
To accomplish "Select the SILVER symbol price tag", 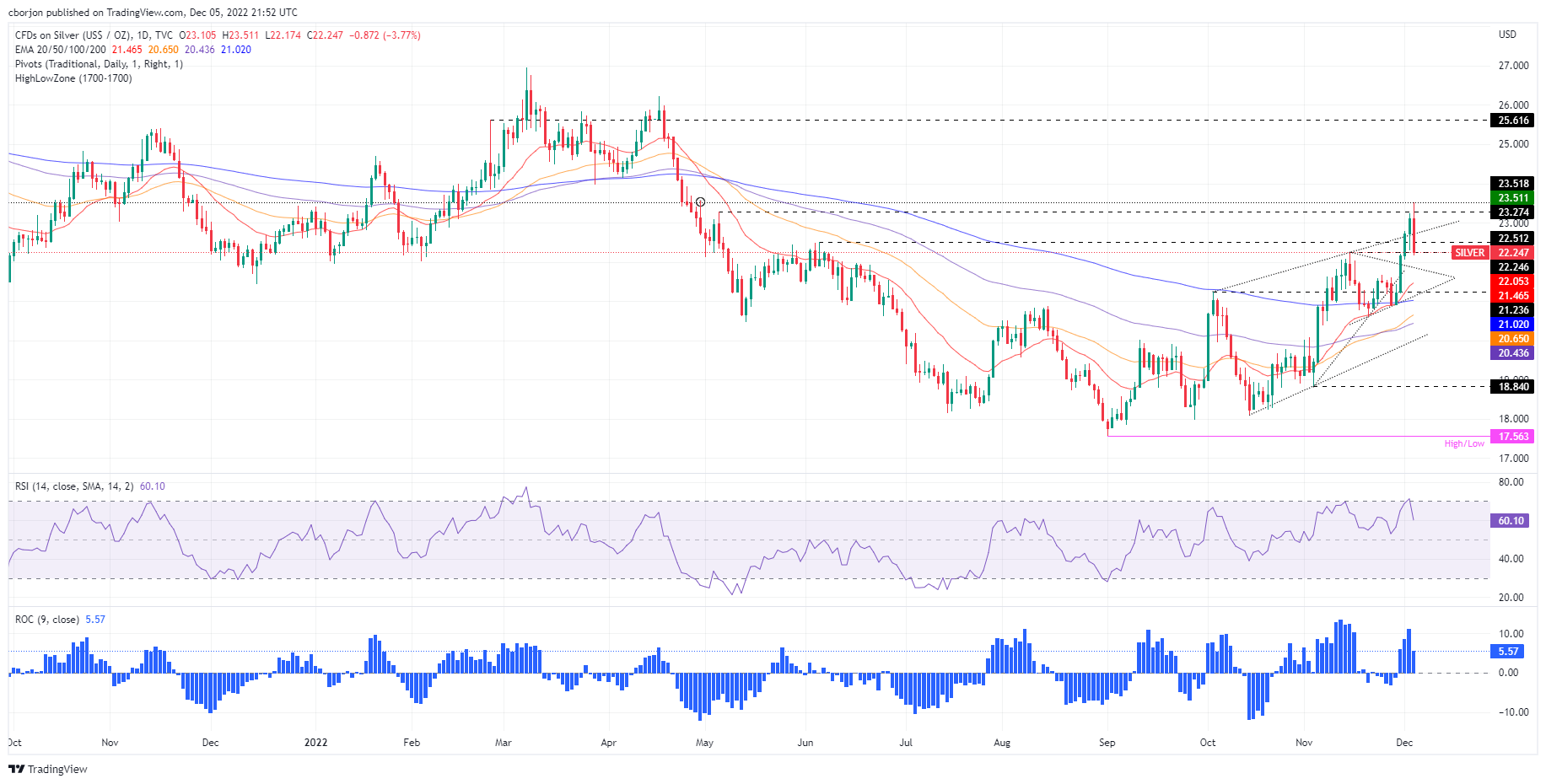I will pos(1470,253).
